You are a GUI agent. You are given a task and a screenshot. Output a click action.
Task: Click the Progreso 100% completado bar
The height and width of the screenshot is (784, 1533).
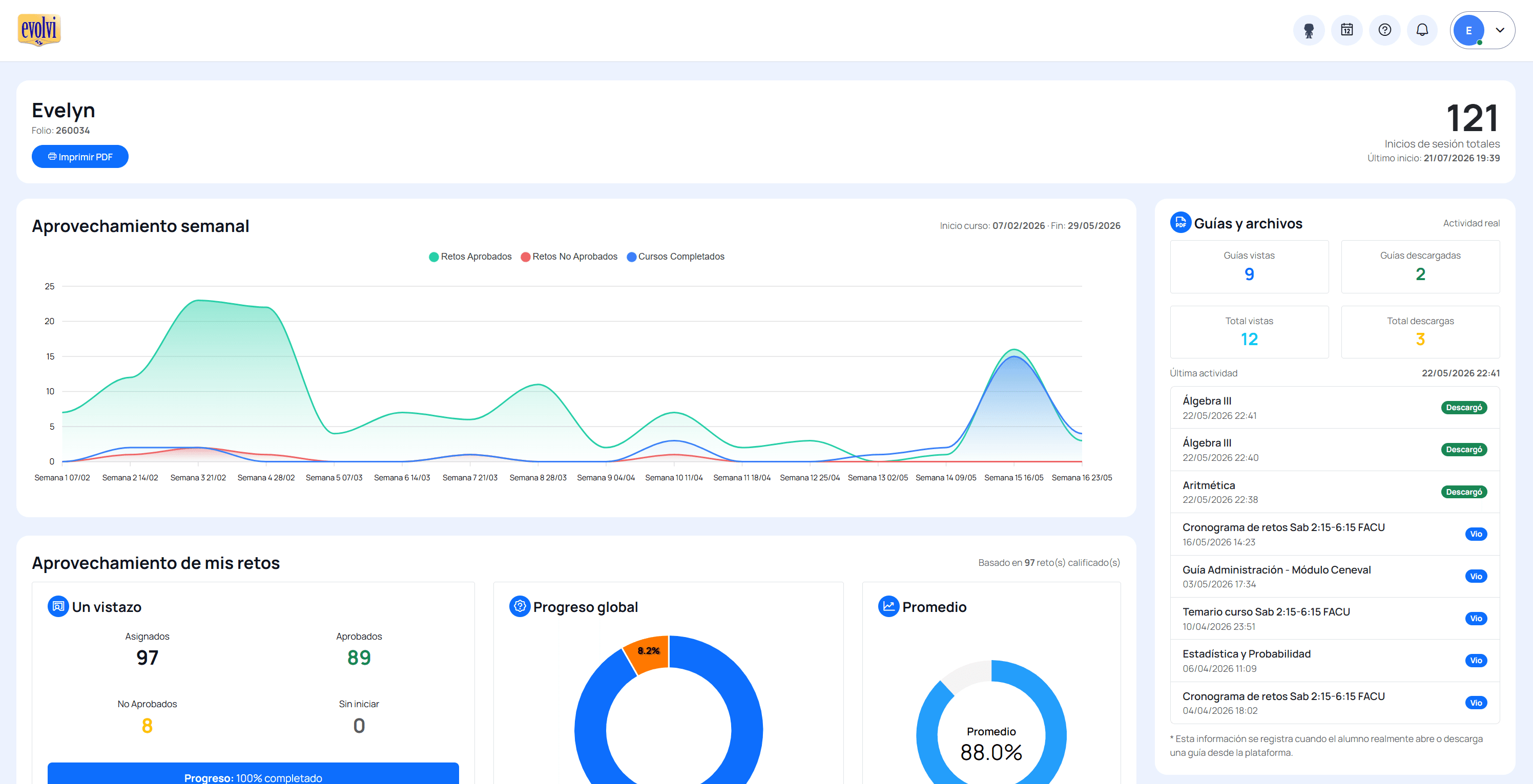pos(253,774)
